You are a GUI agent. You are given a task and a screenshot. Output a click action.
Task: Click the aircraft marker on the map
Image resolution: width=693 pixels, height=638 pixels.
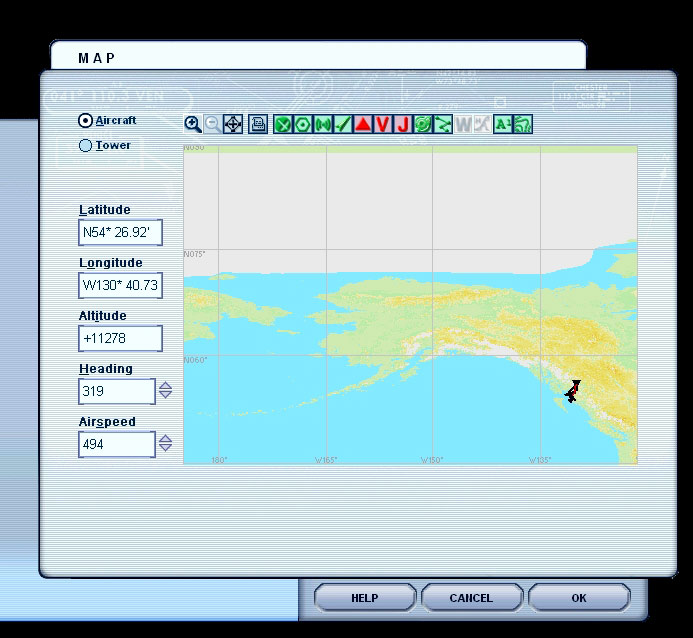click(572, 391)
